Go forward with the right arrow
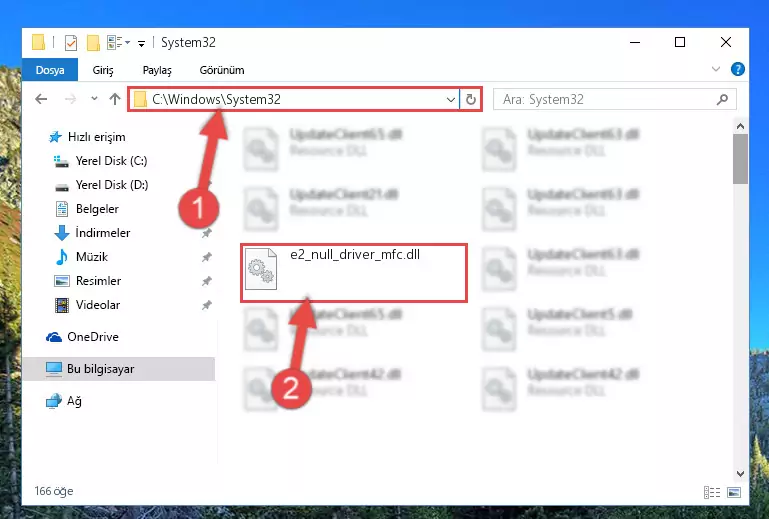 click(71, 99)
